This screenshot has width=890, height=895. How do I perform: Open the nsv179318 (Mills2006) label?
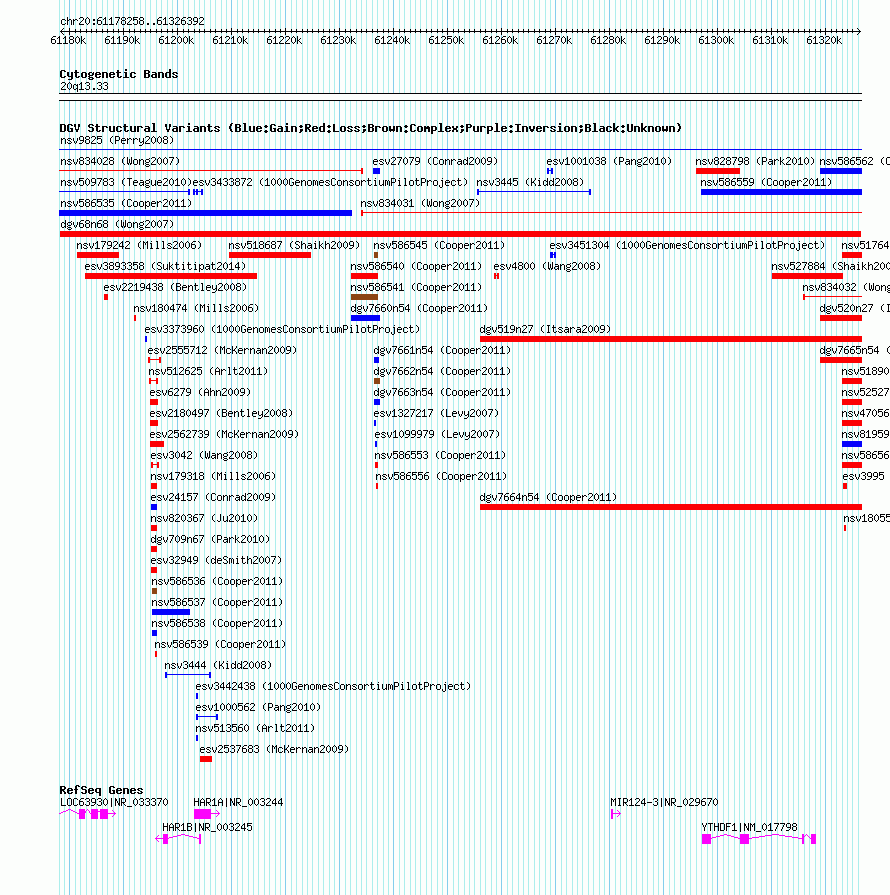click(213, 477)
